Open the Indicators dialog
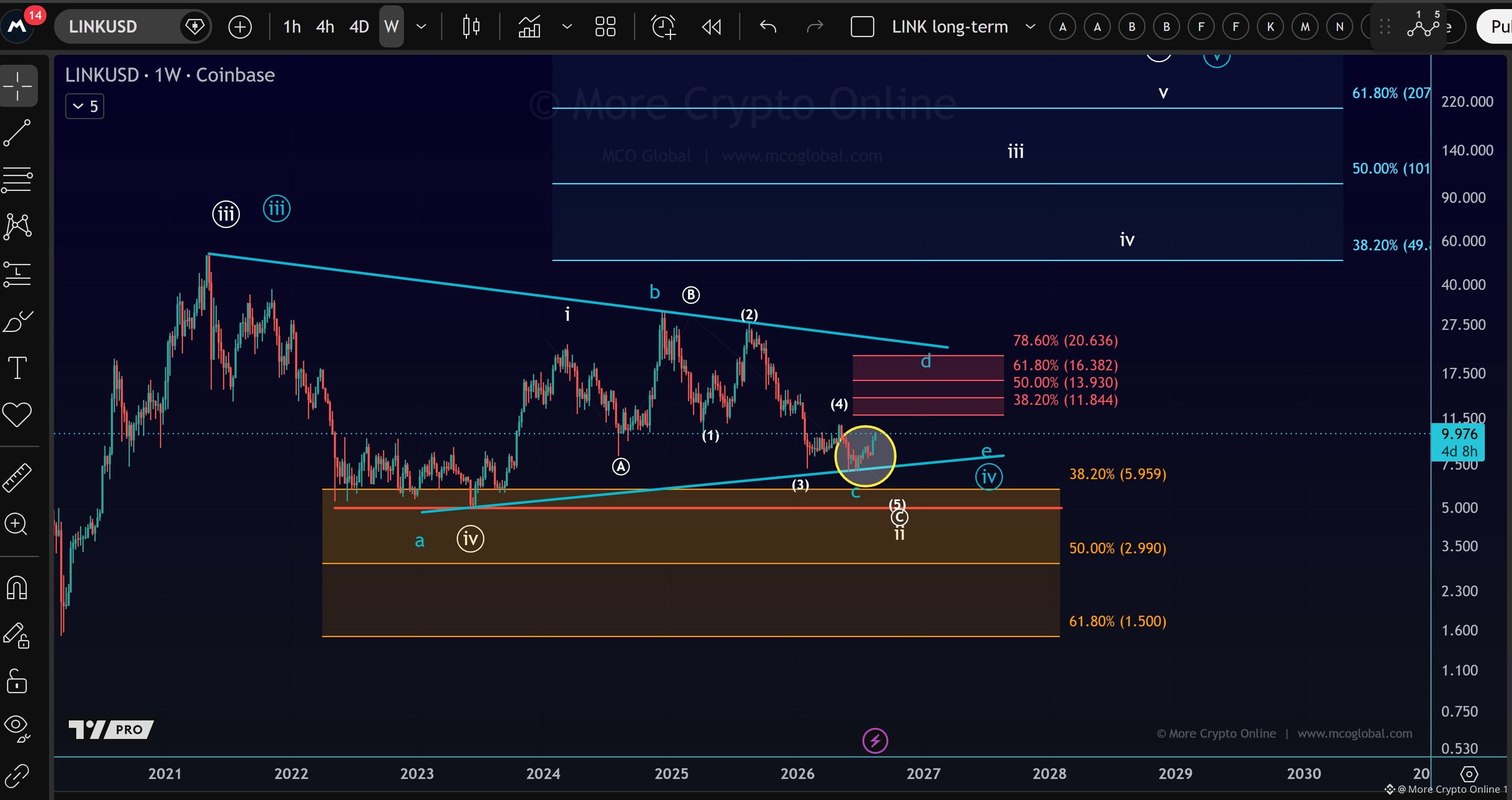 (x=529, y=27)
